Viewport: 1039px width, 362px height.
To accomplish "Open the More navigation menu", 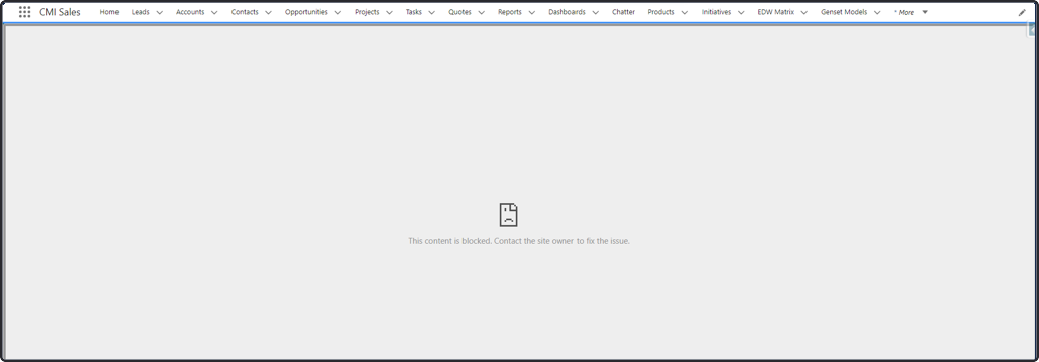I will tap(904, 12).
